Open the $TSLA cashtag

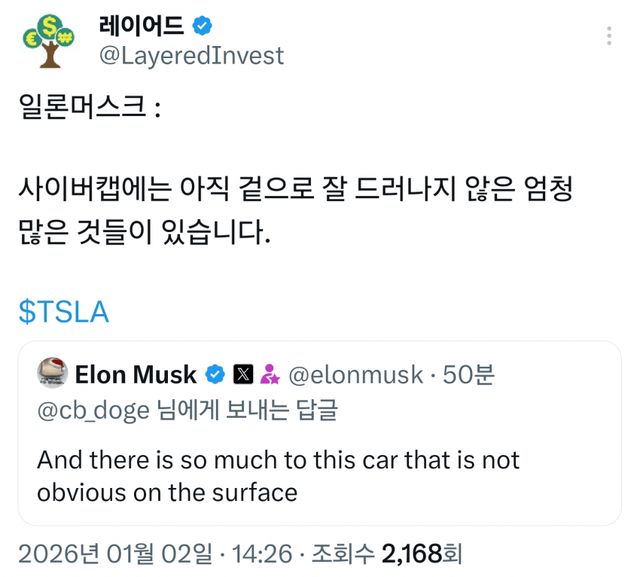pyautogui.click(x=64, y=311)
